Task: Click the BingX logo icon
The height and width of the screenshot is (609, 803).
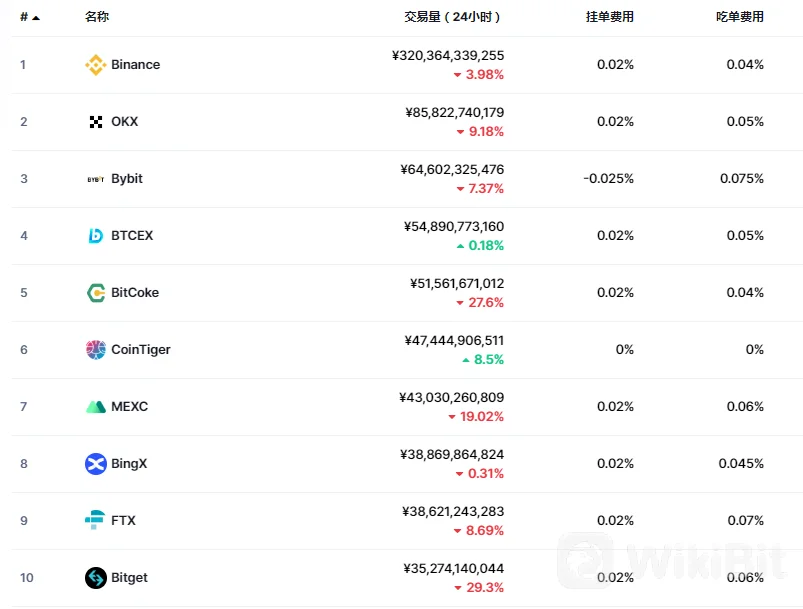Action: (95, 464)
